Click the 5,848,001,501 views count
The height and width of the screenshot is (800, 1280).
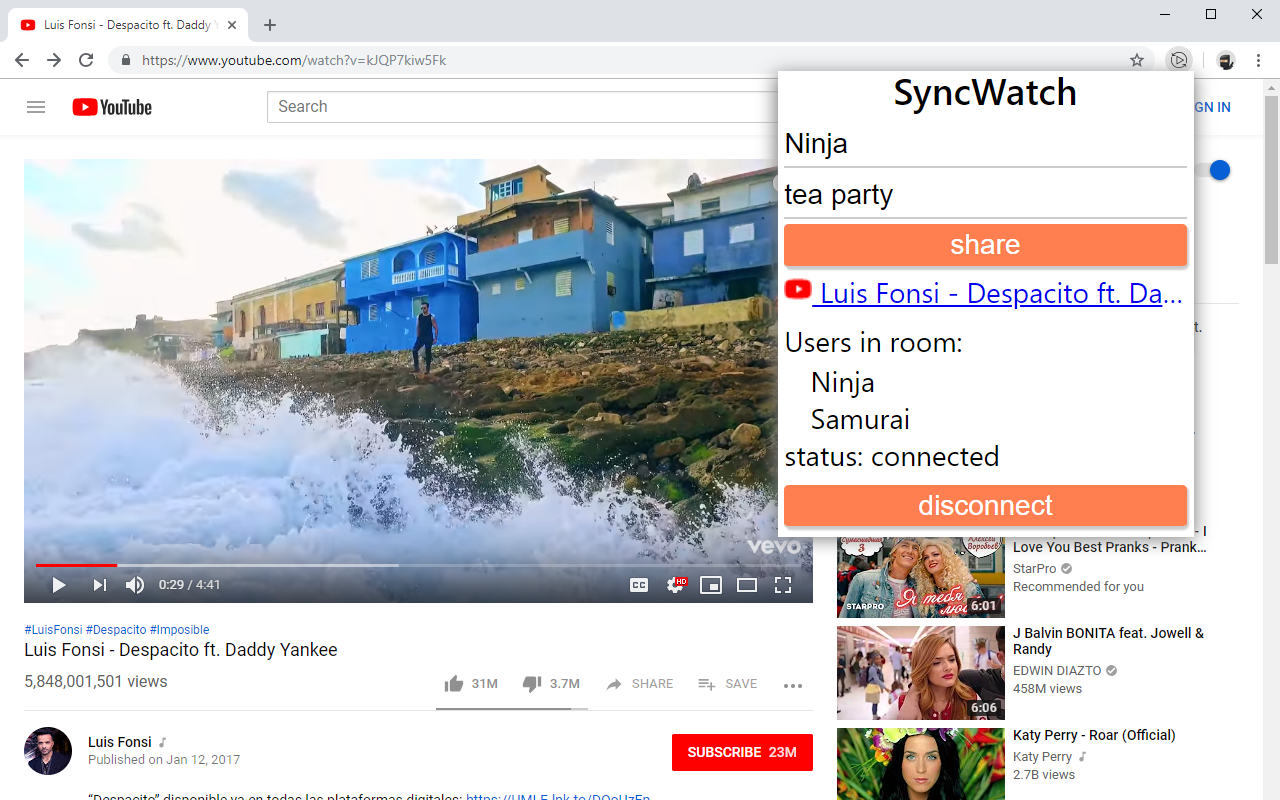pos(96,682)
